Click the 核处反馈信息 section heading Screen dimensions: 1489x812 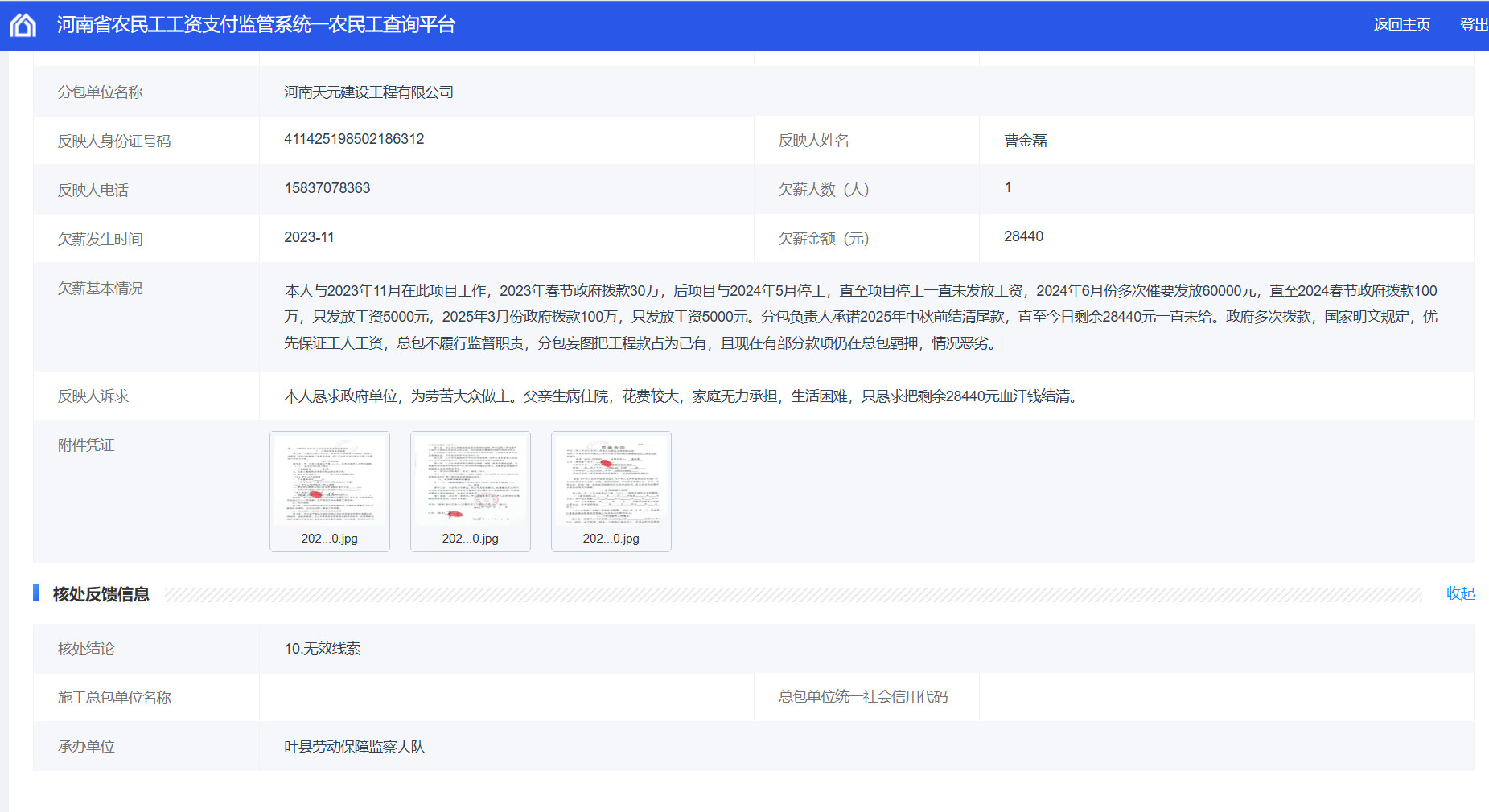[101, 594]
